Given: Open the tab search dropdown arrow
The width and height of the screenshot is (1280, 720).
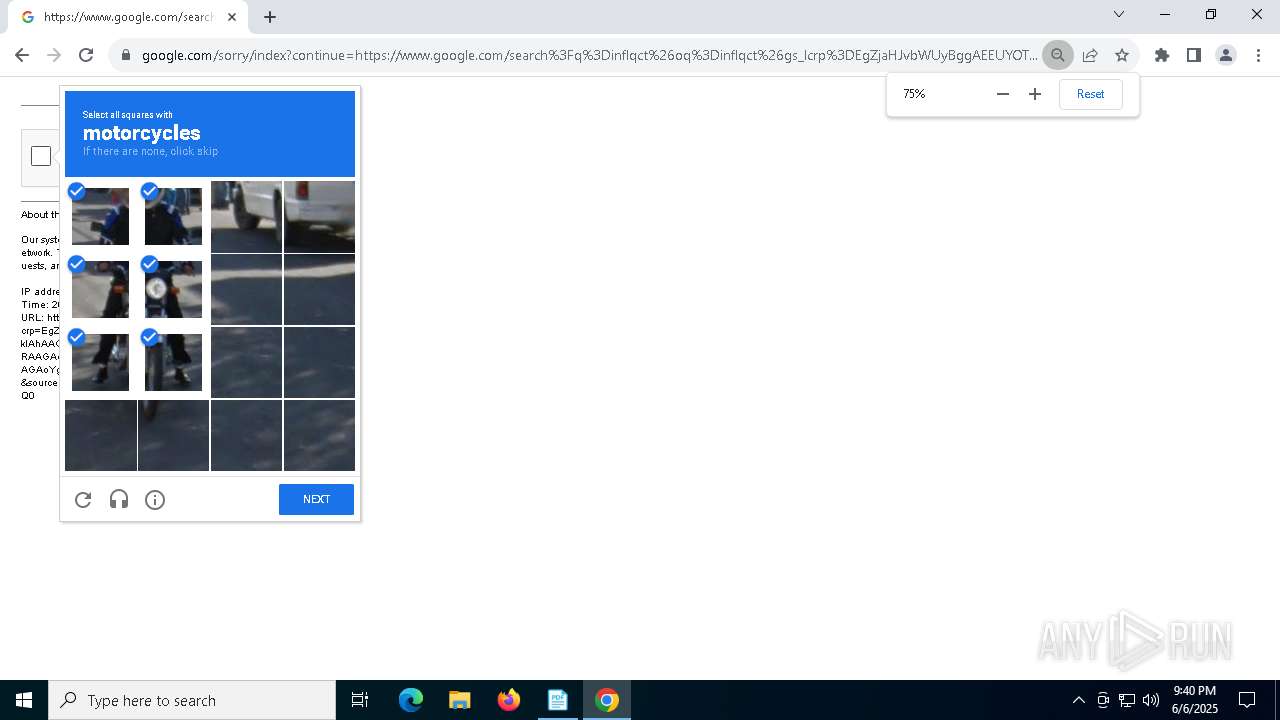Looking at the screenshot, I should click(1119, 14).
